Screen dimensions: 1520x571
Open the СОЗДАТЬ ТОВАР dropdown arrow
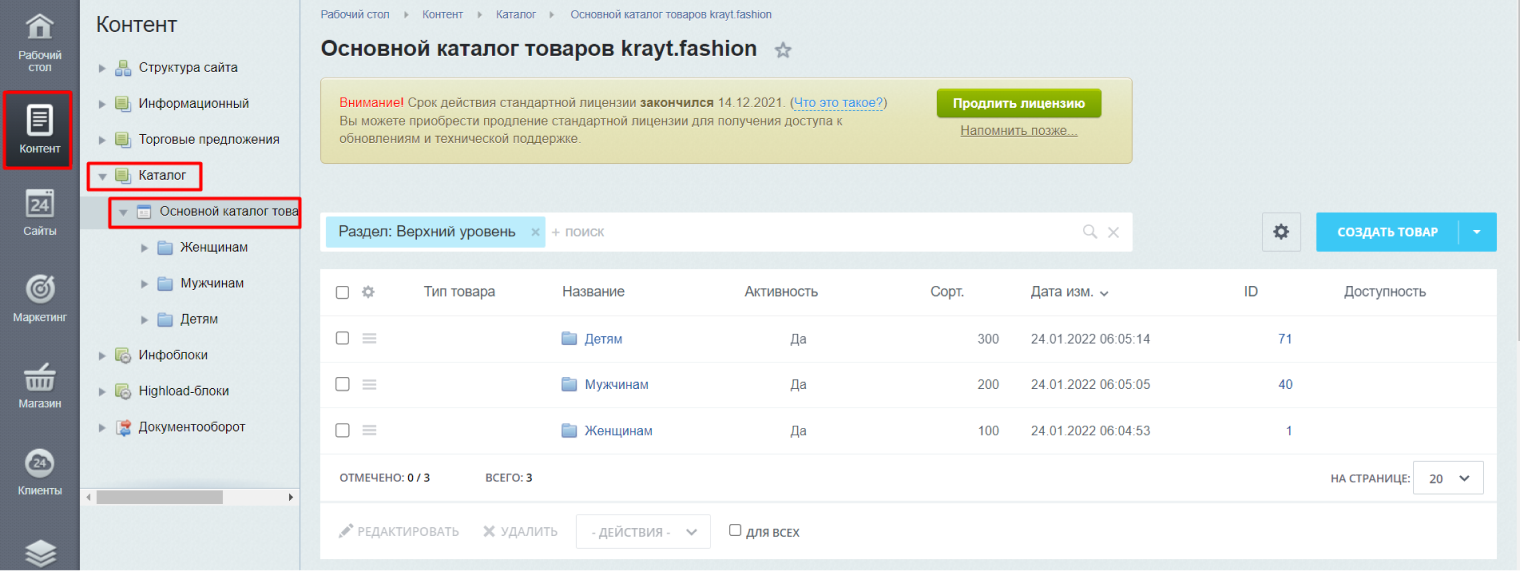pos(1478,232)
